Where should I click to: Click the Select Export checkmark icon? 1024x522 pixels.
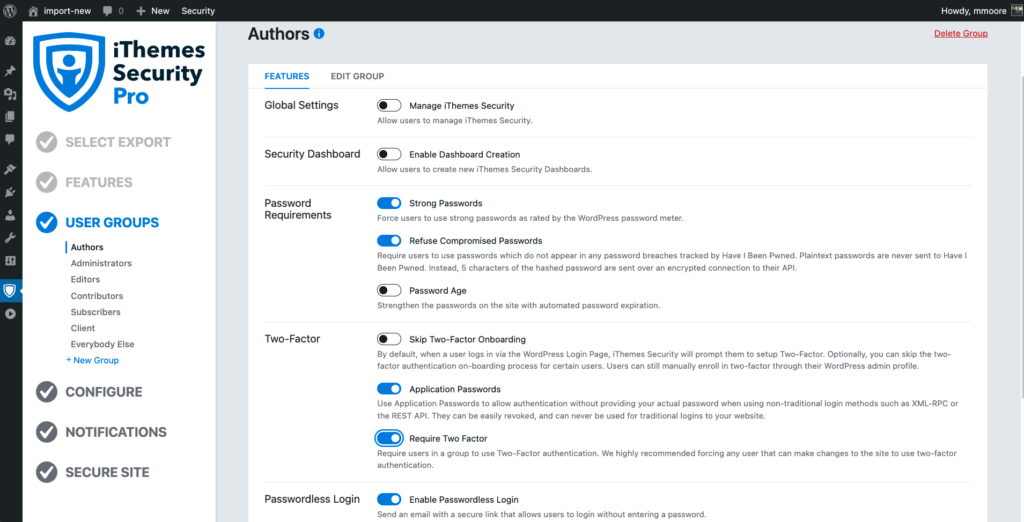(46, 142)
